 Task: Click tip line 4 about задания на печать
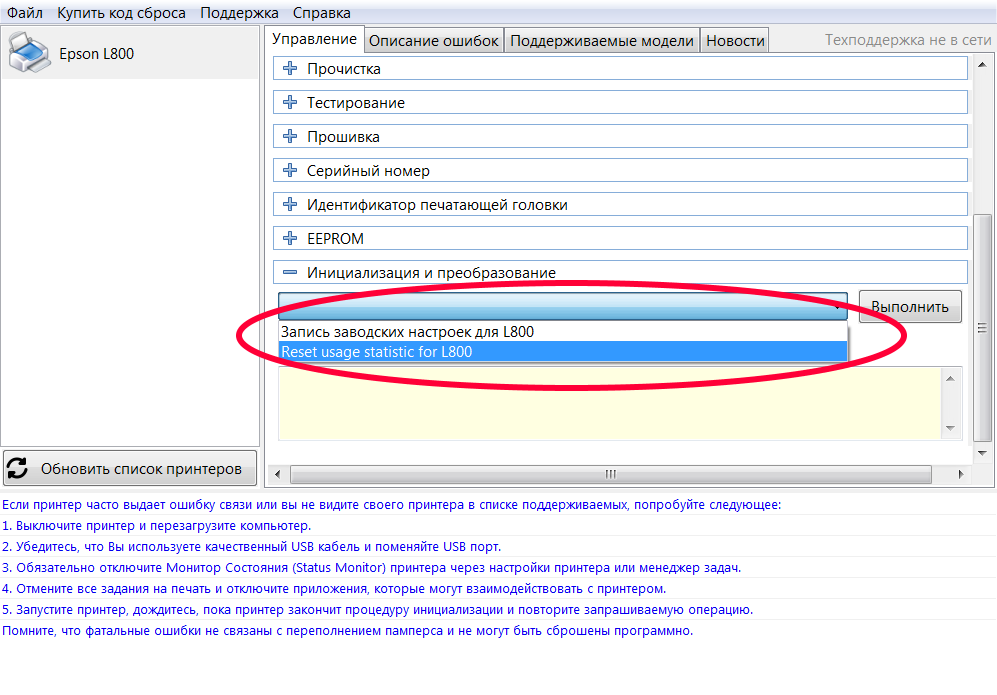point(334,589)
